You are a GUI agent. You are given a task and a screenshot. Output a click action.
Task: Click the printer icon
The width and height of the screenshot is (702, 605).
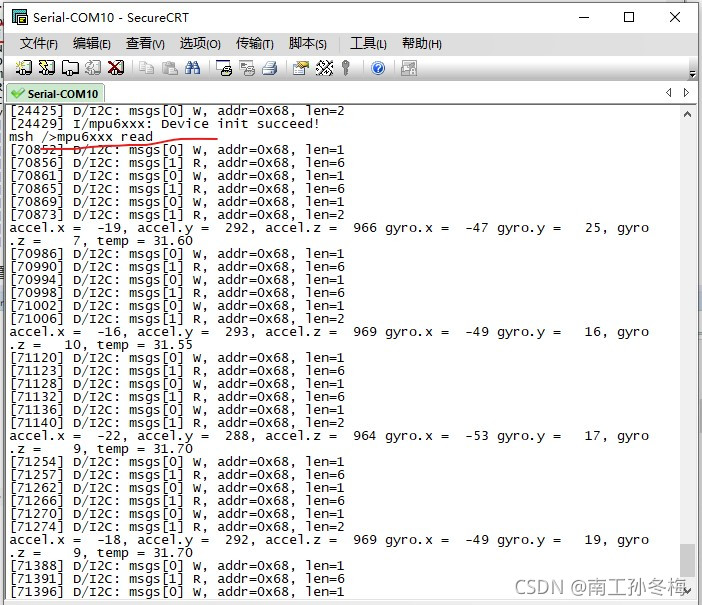tap(270, 68)
